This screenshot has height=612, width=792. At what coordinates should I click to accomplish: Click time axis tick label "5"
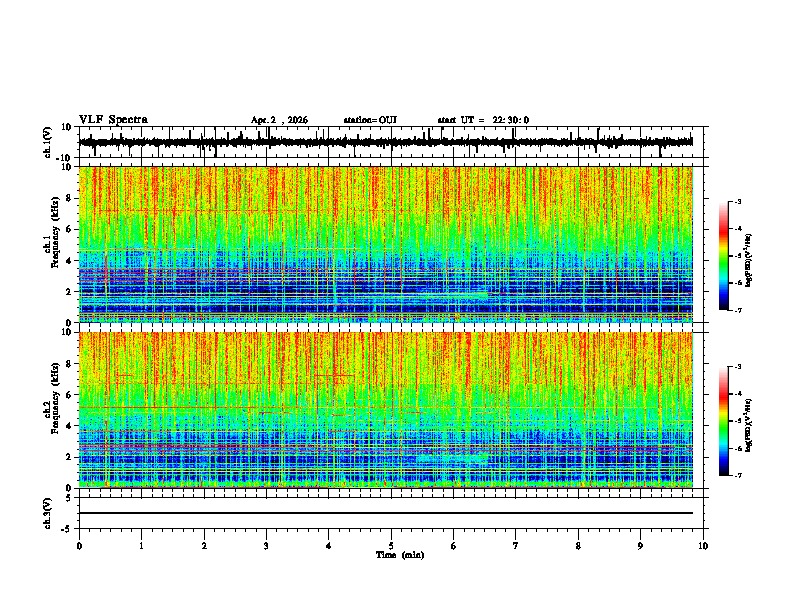pos(391,546)
